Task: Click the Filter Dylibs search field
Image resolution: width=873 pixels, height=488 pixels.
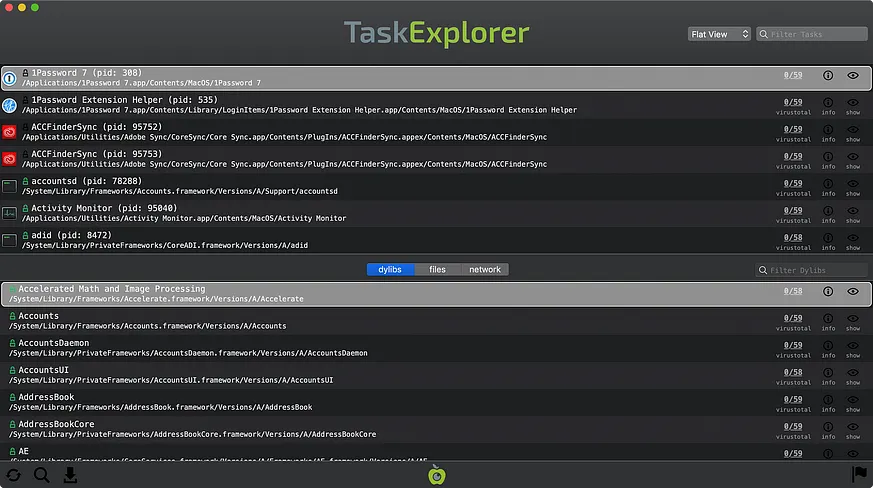Action: (812, 270)
